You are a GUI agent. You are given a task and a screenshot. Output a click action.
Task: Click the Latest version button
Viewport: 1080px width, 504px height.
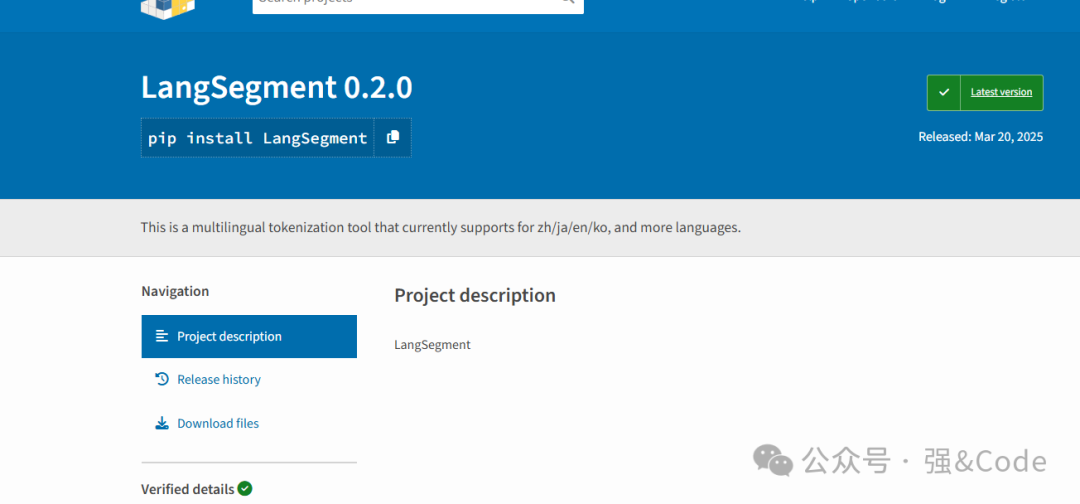[x=985, y=92]
